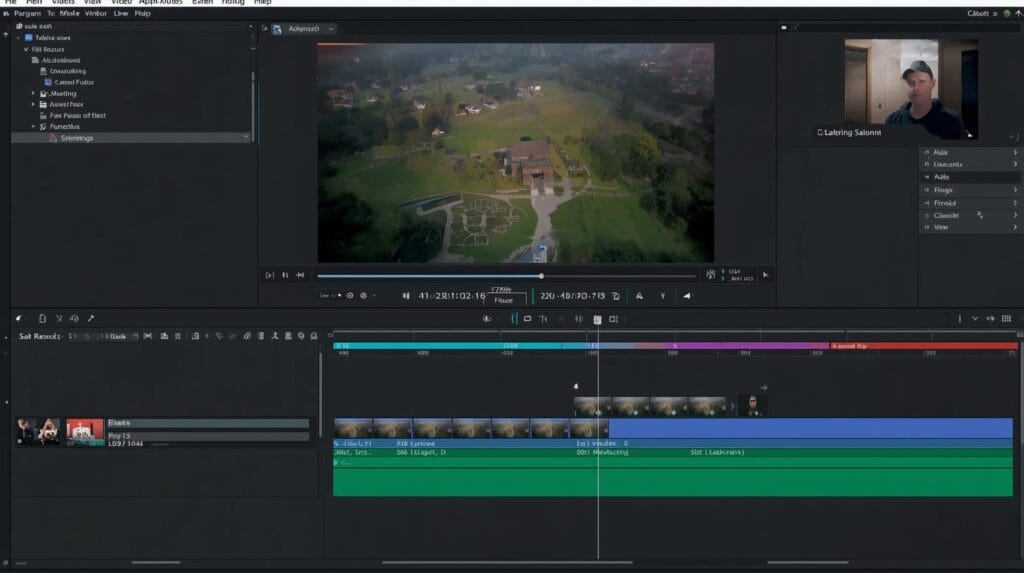Click the wrench icon in the timeline toolbar
Image resolution: width=1024 pixels, height=573 pixels.
coord(91,318)
